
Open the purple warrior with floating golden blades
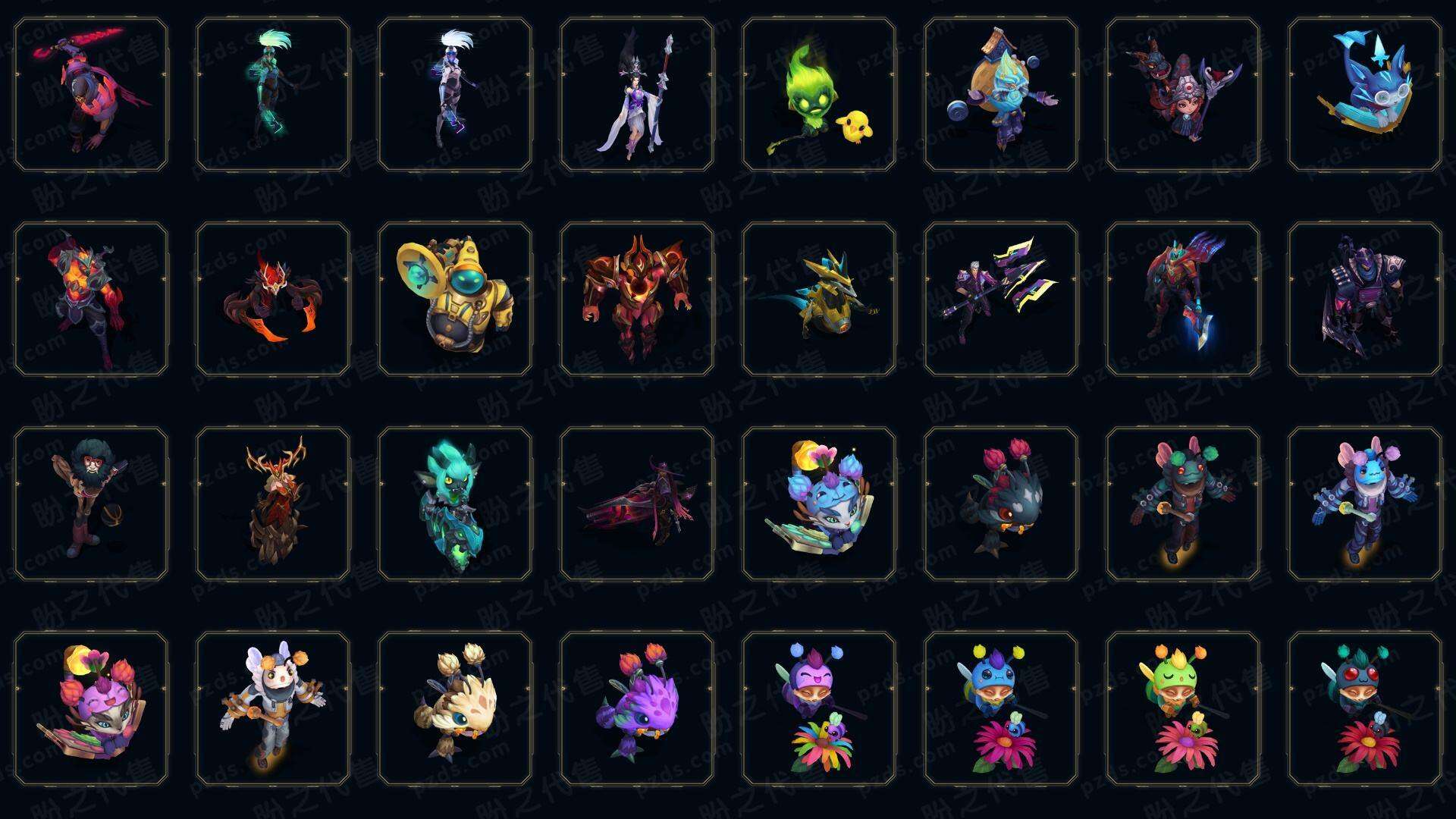pyautogui.click(x=1001, y=299)
